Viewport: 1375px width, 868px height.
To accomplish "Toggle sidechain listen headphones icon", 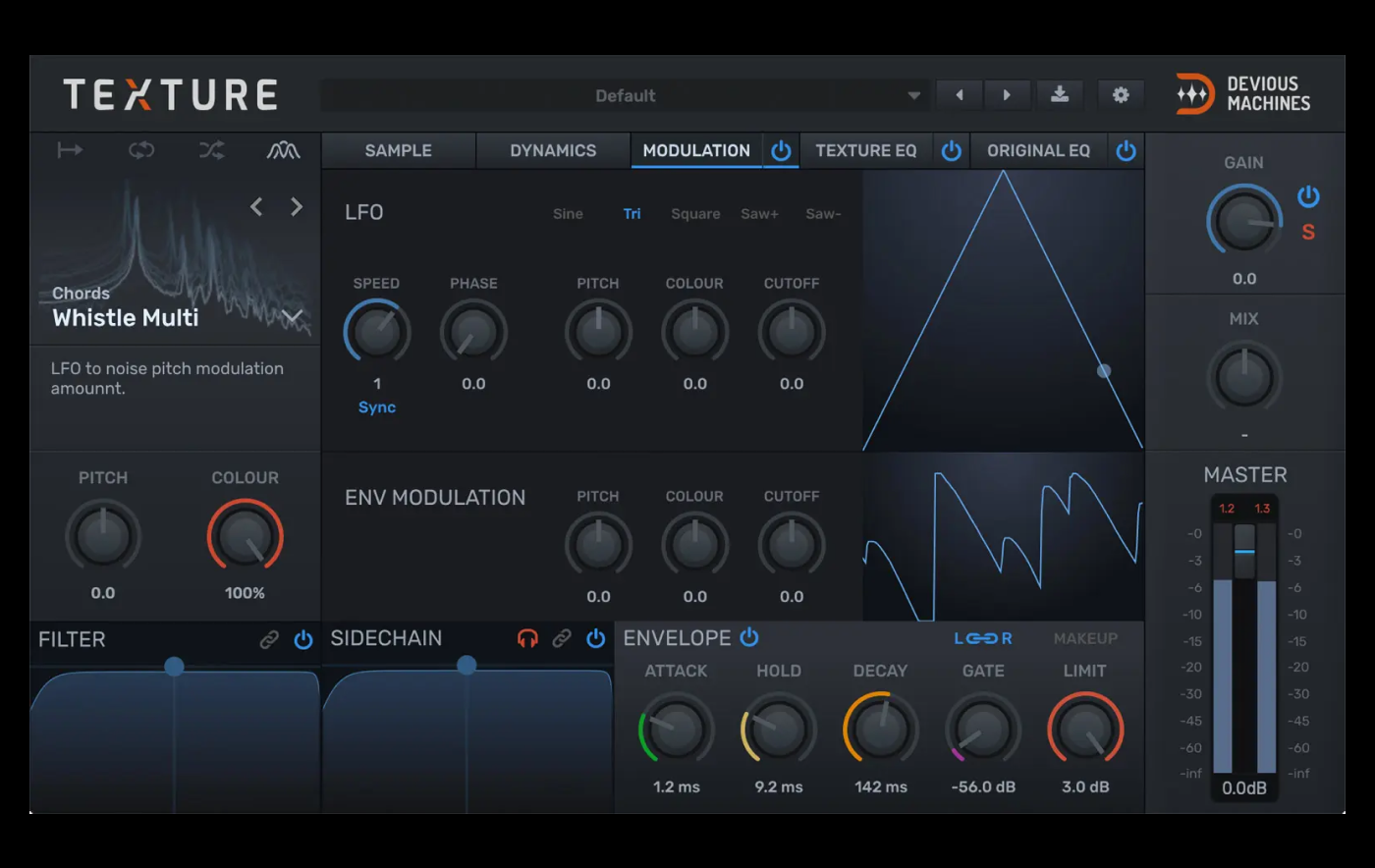I will (527, 639).
